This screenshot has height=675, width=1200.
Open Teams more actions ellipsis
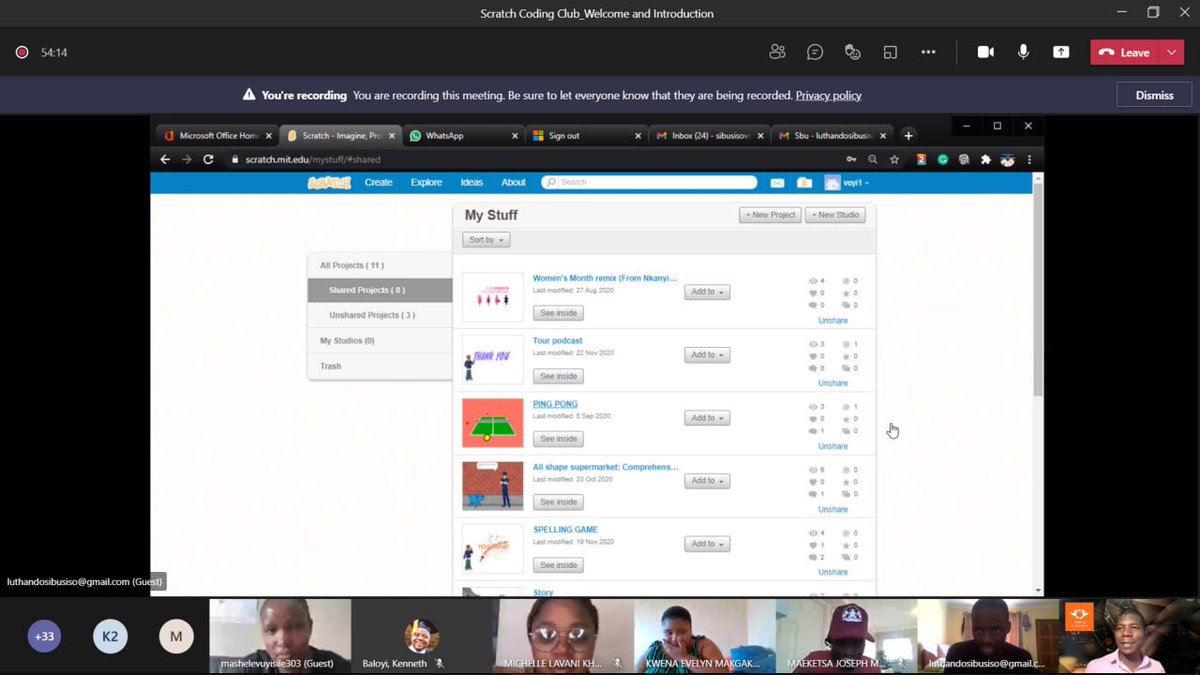[x=928, y=52]
